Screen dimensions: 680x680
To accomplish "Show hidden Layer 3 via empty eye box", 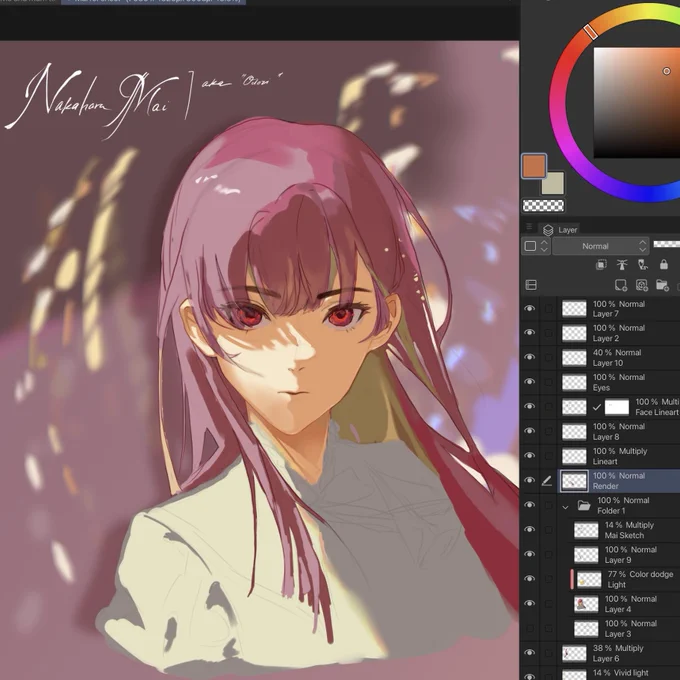I will point(530,628).
